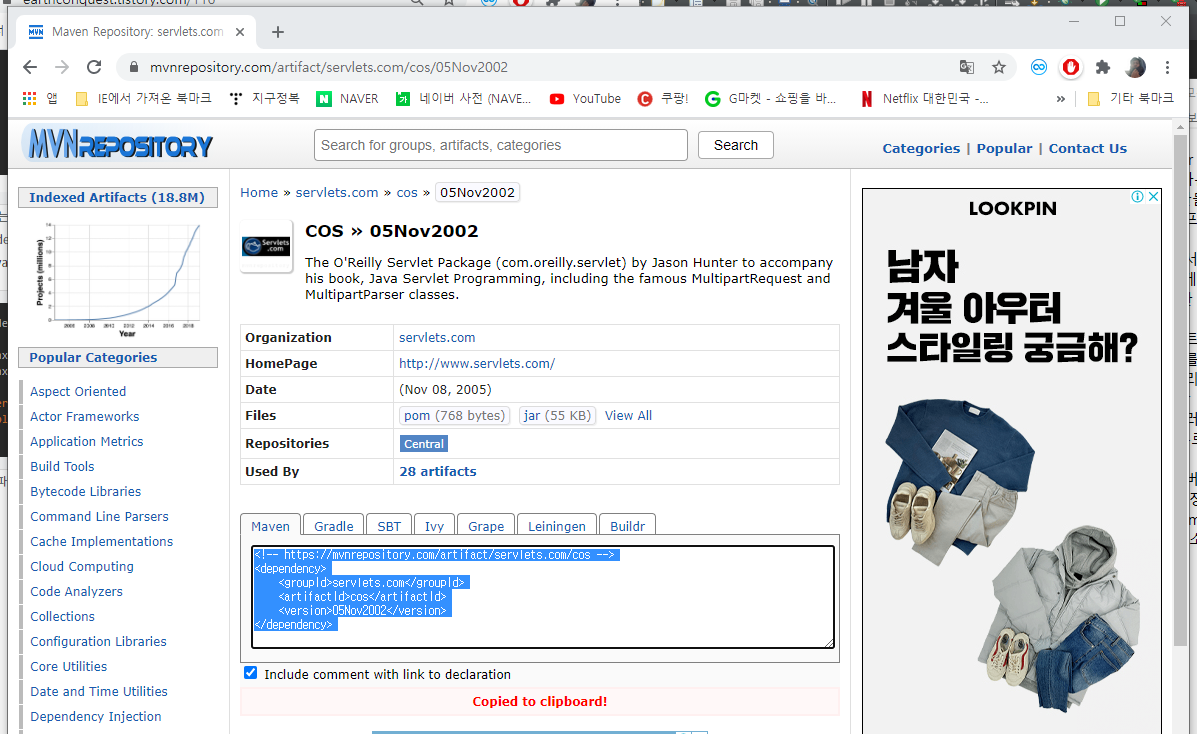
Task: Open the Aspect Oriented category
Action: (78, 391)
